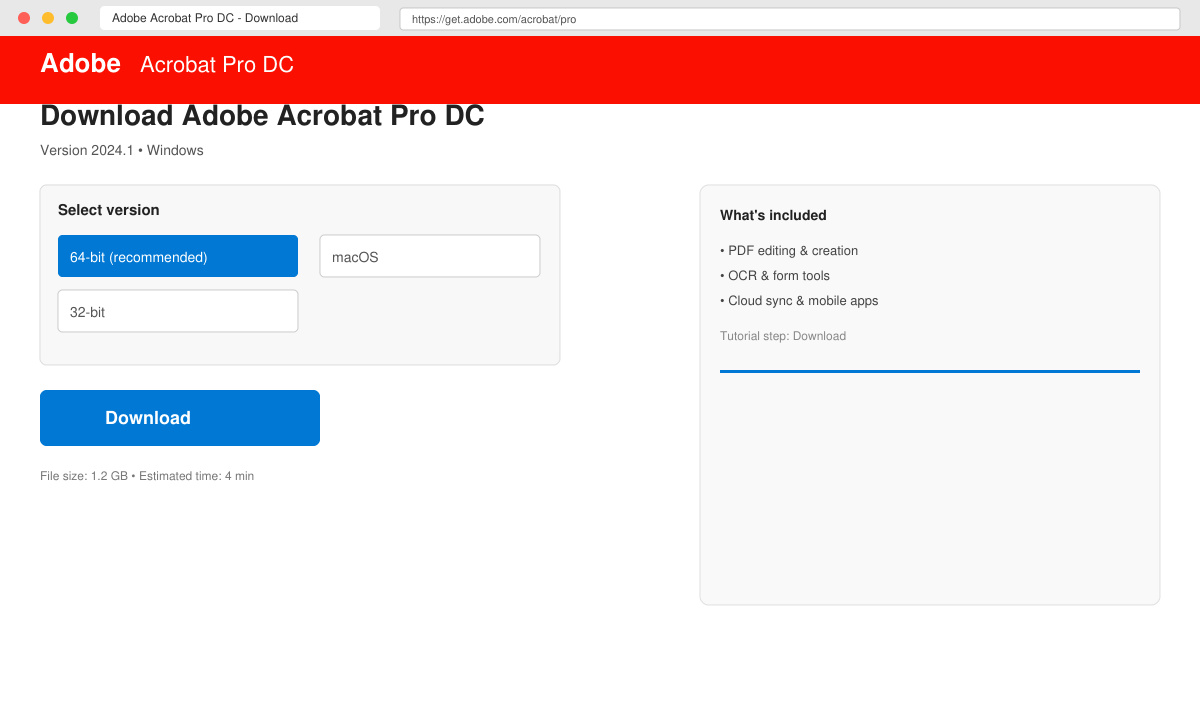
Task: Click the 'Select version' label
Action: 109,210
